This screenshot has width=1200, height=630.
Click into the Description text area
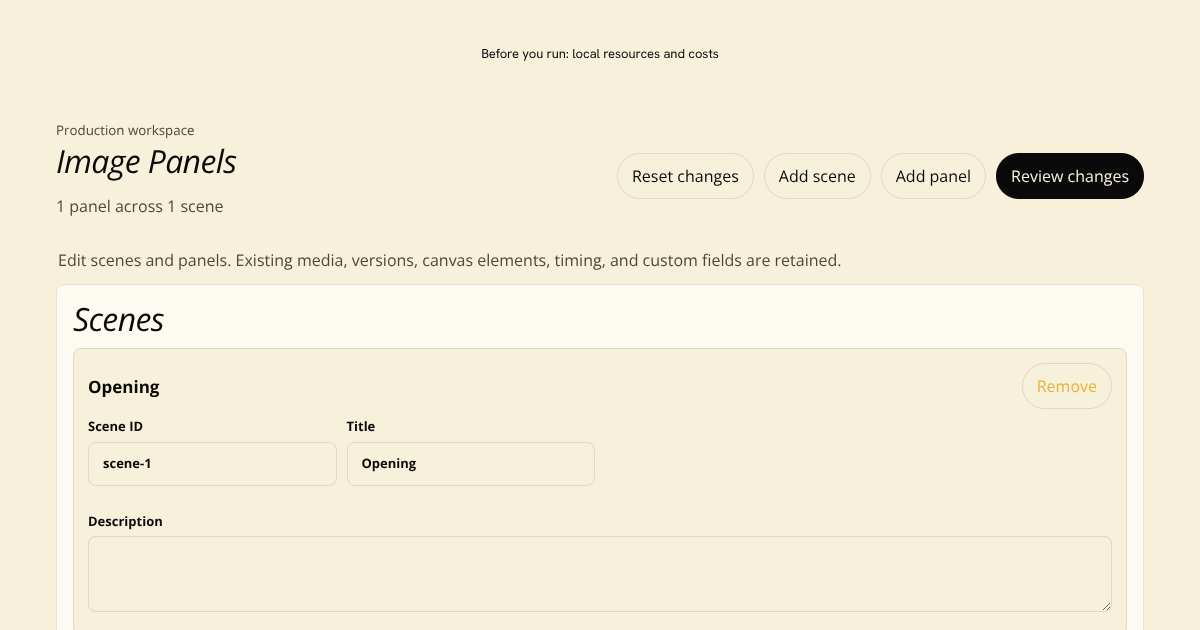(x=600, y=574)
